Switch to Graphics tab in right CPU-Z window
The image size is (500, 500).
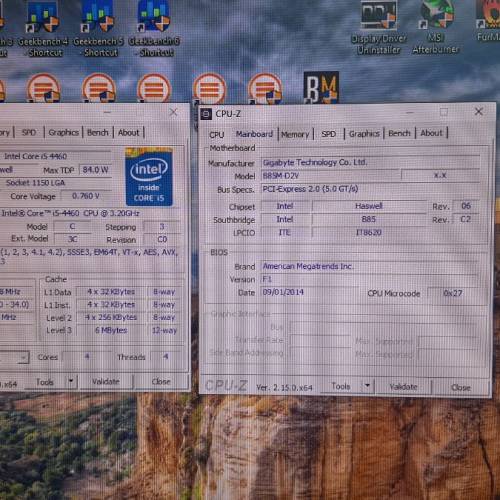coord(364,134)
